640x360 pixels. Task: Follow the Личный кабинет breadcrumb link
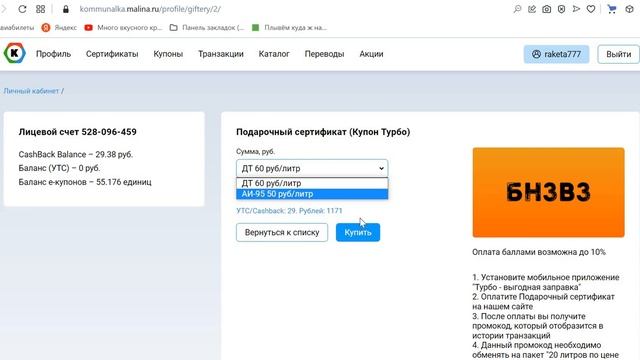tap(31, 91)
